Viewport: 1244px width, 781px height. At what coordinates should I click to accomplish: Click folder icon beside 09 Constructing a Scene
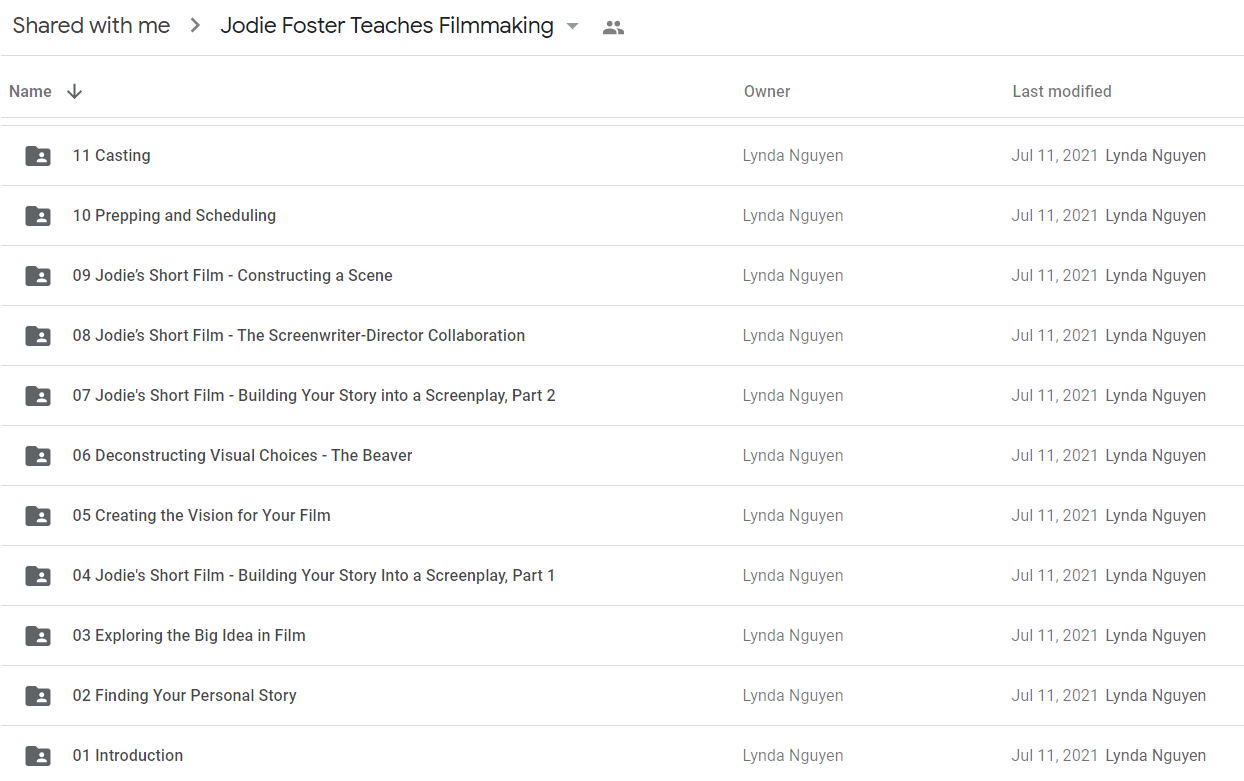(38, 276)
